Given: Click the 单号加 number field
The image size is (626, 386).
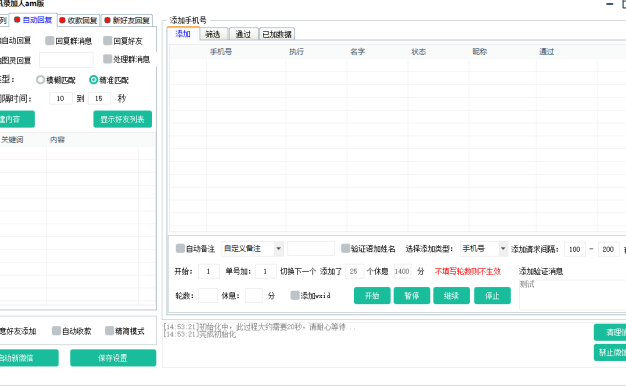Looking at the screenshot, I should coord(265,271).
